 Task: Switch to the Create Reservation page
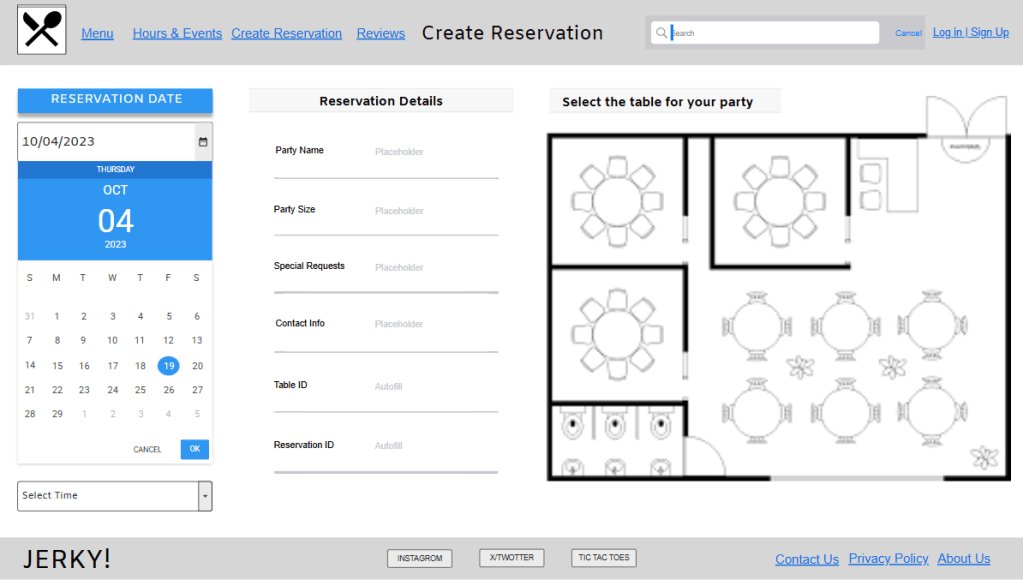click(x=286, y=33)
